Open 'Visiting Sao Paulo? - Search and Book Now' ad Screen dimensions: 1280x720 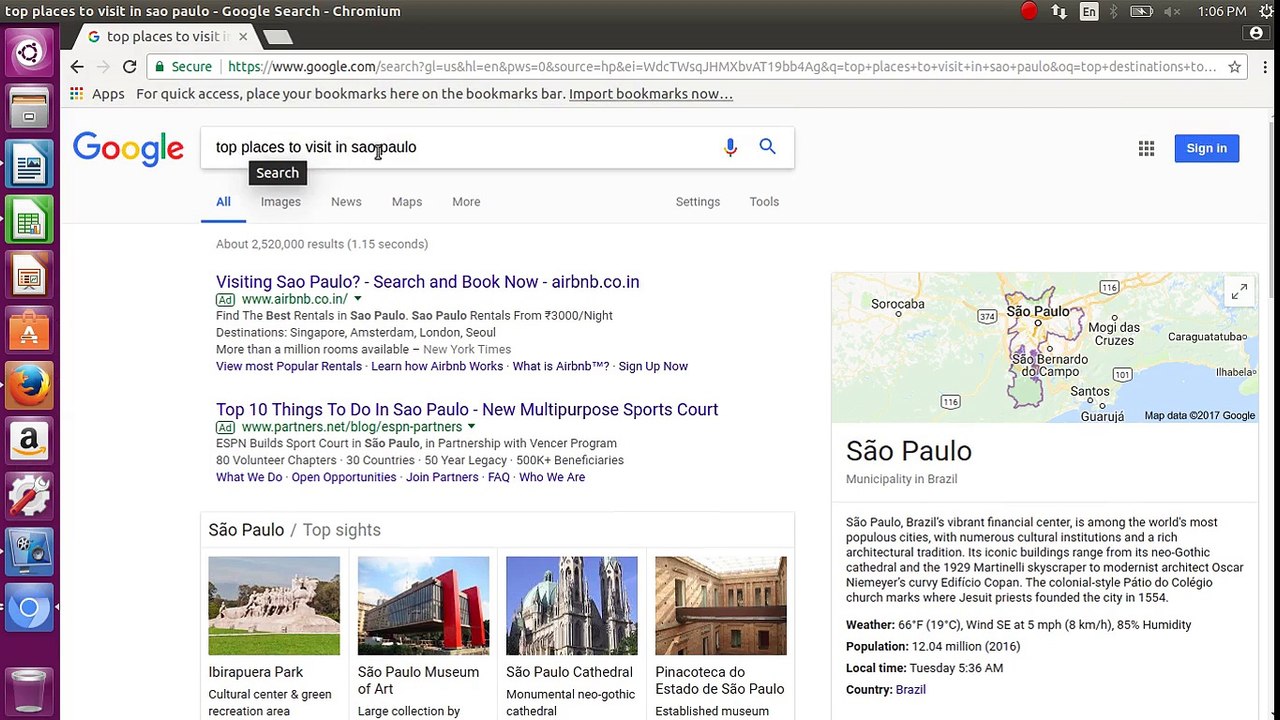coord(428,282)
